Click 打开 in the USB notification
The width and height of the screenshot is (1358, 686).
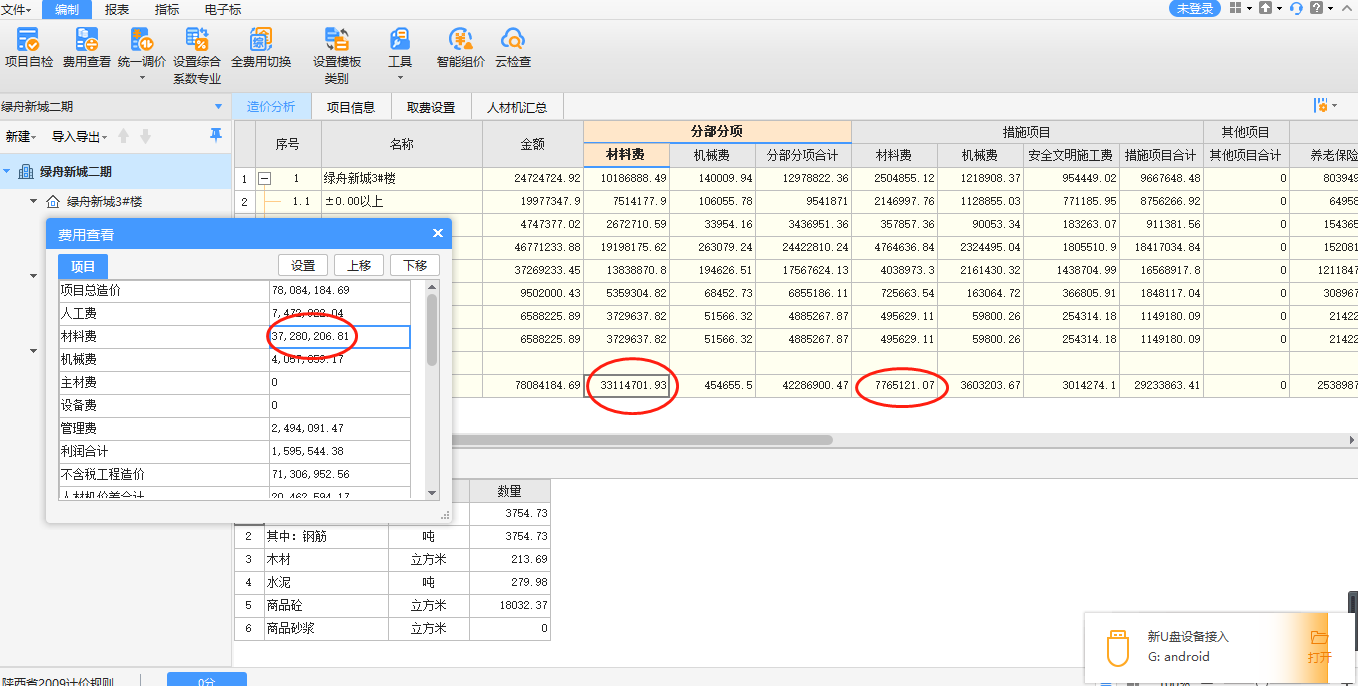pyautogui.click(x=1320, y=647)
